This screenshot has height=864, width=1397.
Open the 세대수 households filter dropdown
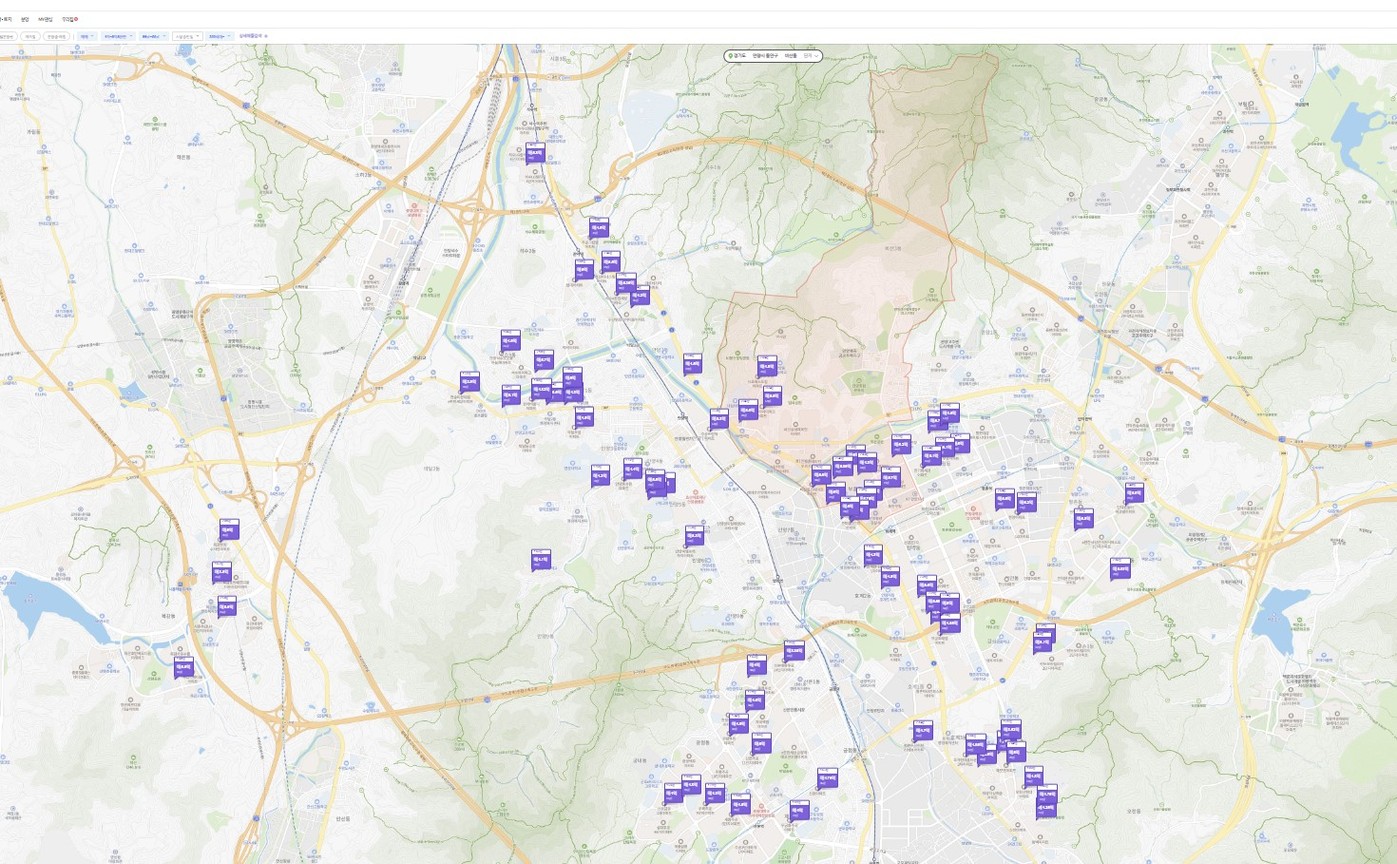click(x=220, y=36)
